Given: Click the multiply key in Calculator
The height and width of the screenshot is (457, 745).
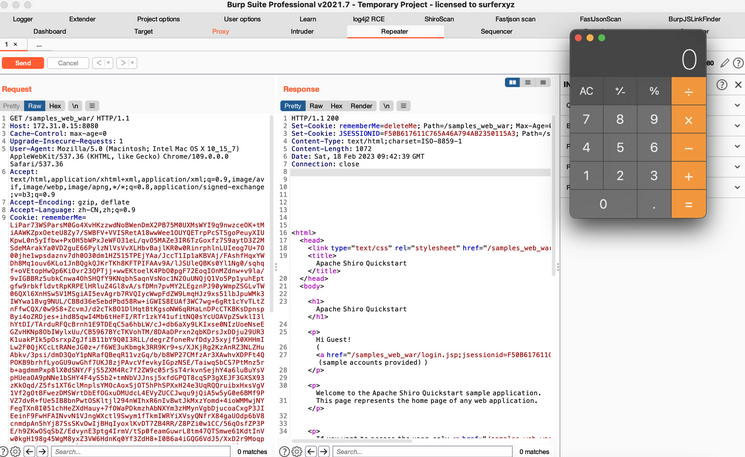Looking at the screenshot, I should click(x=688, y=119).
